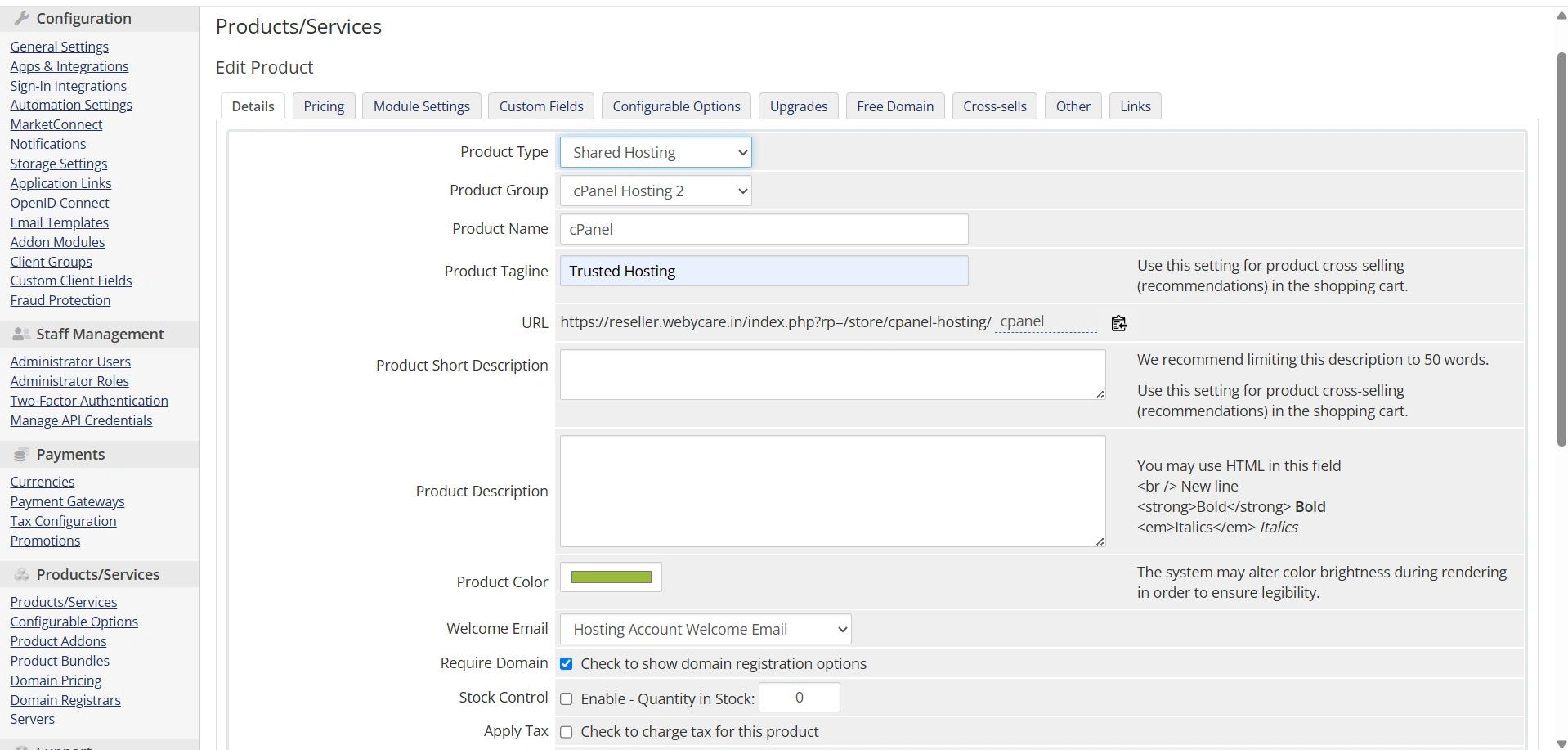This screenshot has width=1568, height=750.
Task: Open Domain Pricing link
Action: point(56,680)
